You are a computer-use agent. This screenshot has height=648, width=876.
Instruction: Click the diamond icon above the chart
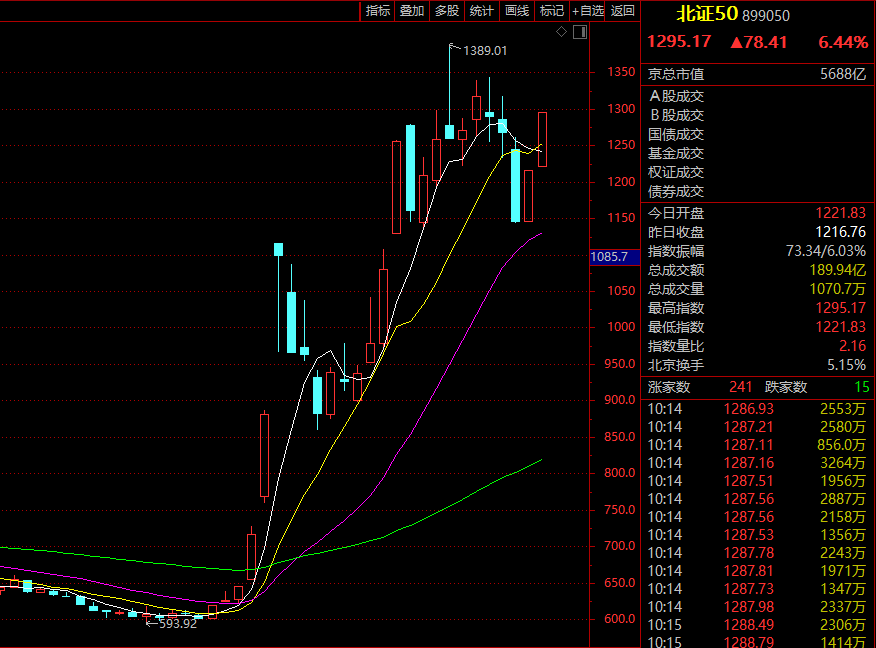click(561, 33)
